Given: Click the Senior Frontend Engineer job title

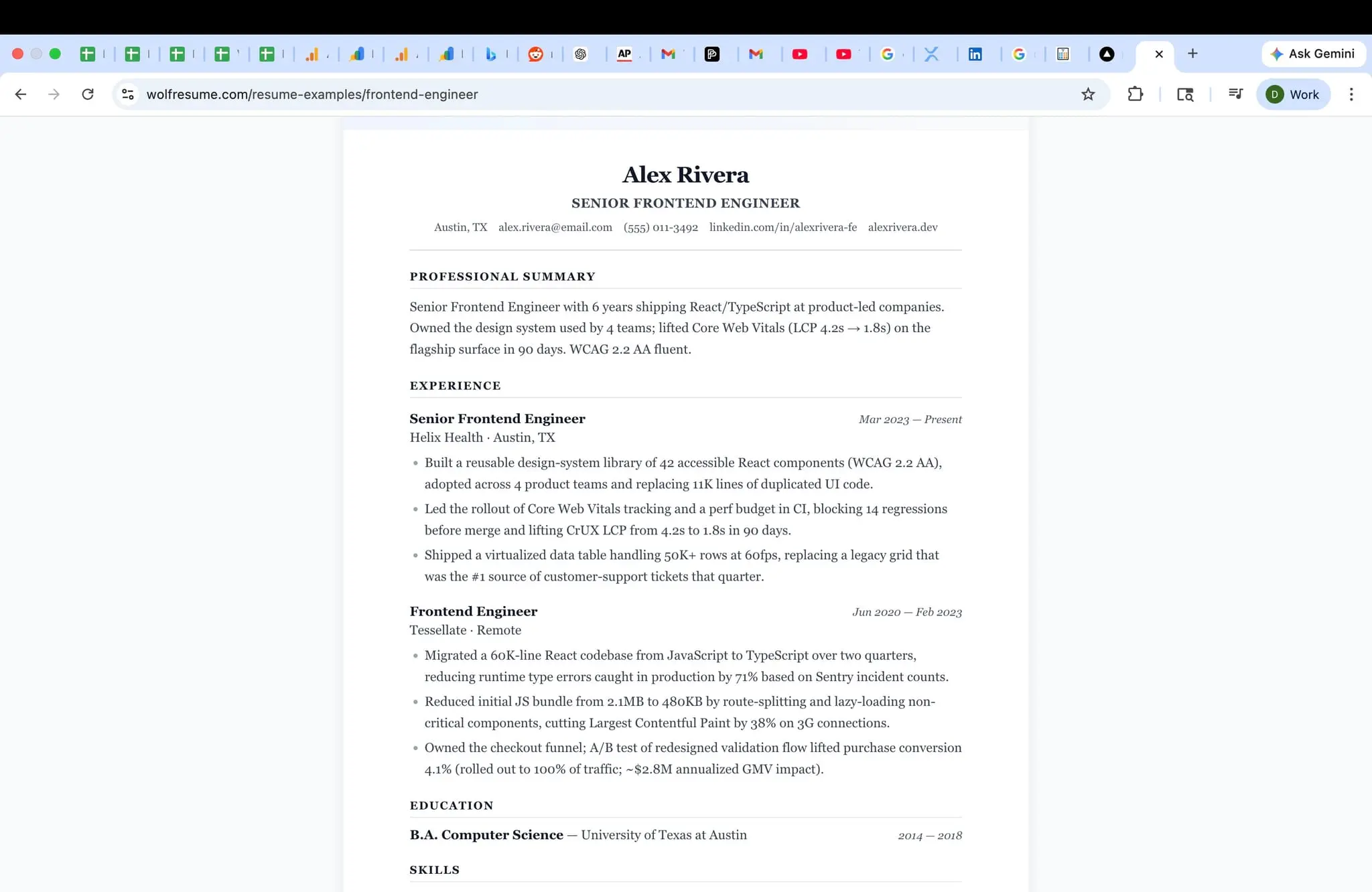Looking at the screenshot, I should pos(497,419).
